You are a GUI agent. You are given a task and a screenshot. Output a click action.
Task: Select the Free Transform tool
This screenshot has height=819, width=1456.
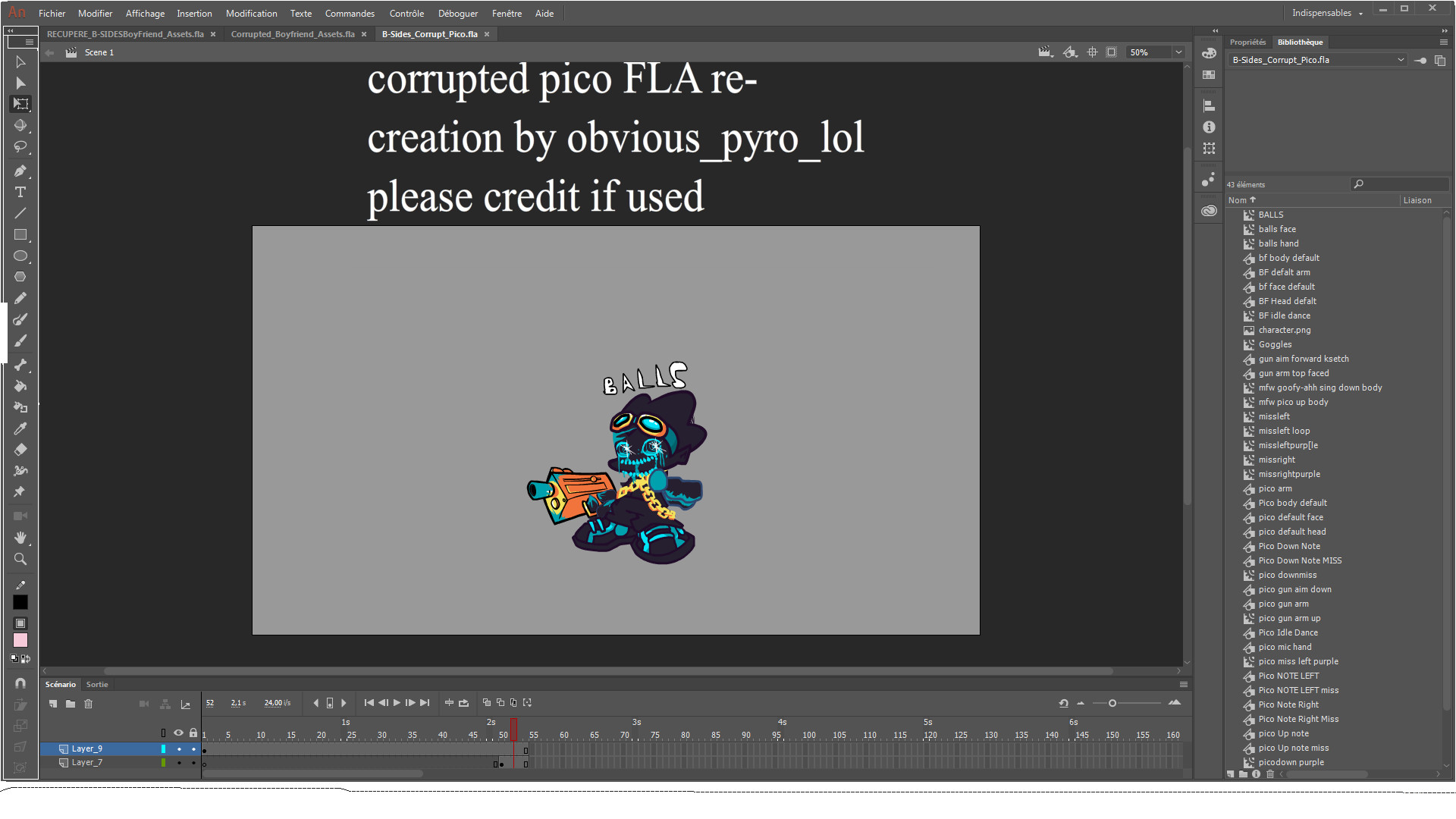pyautogui.click(x=20, y=104)
